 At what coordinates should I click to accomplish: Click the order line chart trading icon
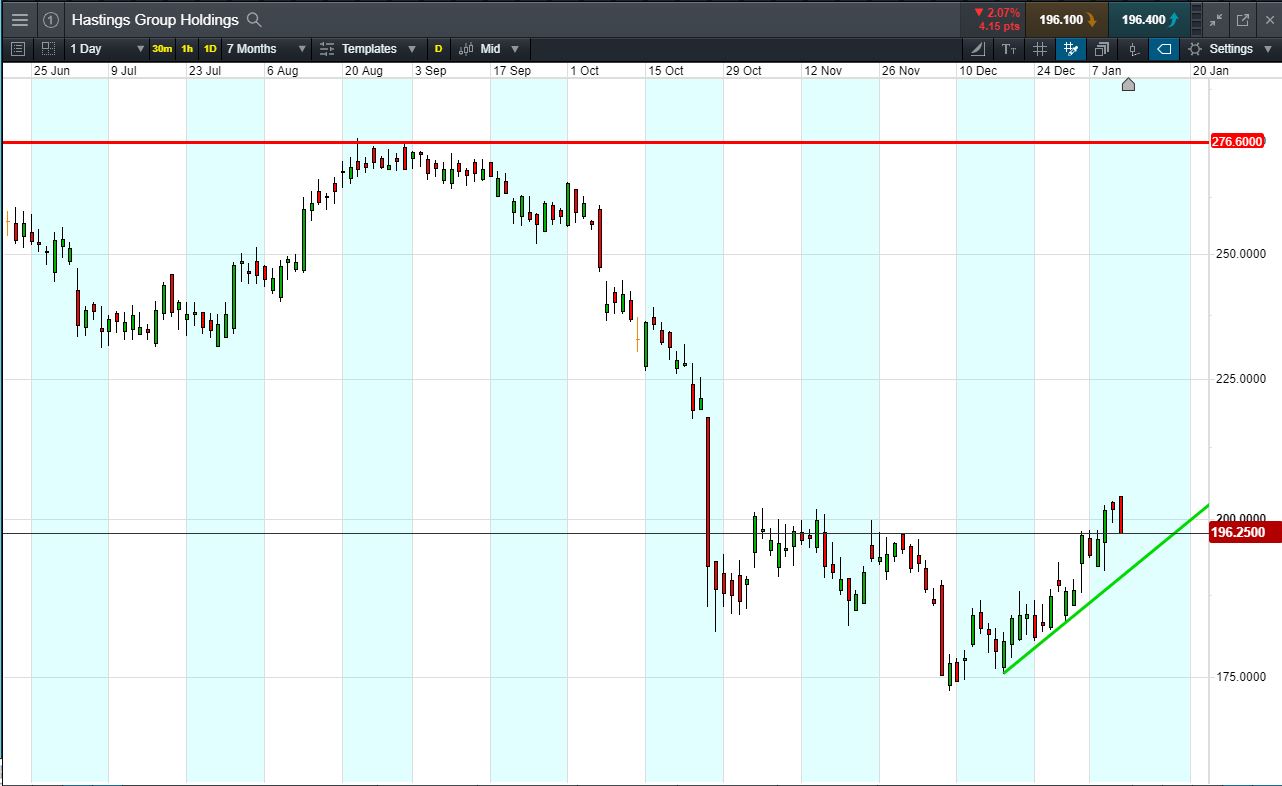(x=1133, y=48)
